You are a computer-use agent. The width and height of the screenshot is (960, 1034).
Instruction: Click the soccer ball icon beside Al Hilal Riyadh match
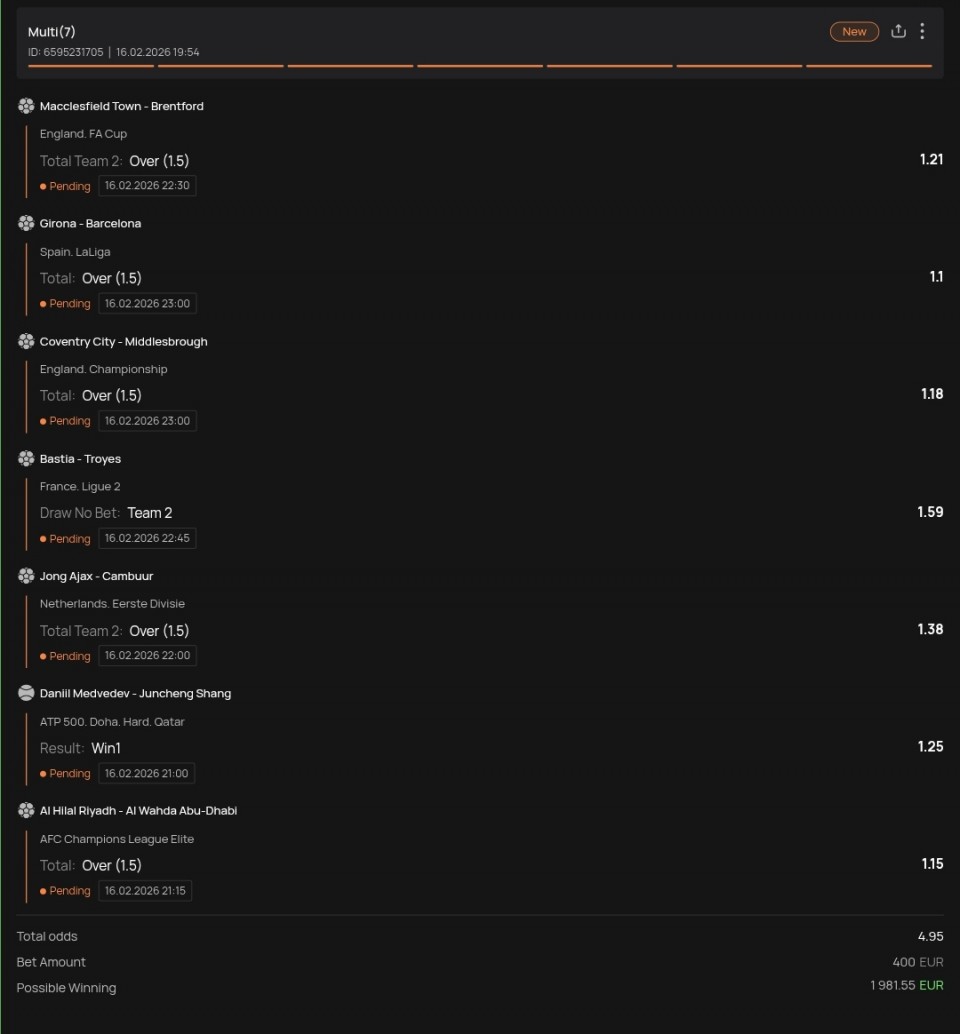pyautogui.click(x=26, y=810)
